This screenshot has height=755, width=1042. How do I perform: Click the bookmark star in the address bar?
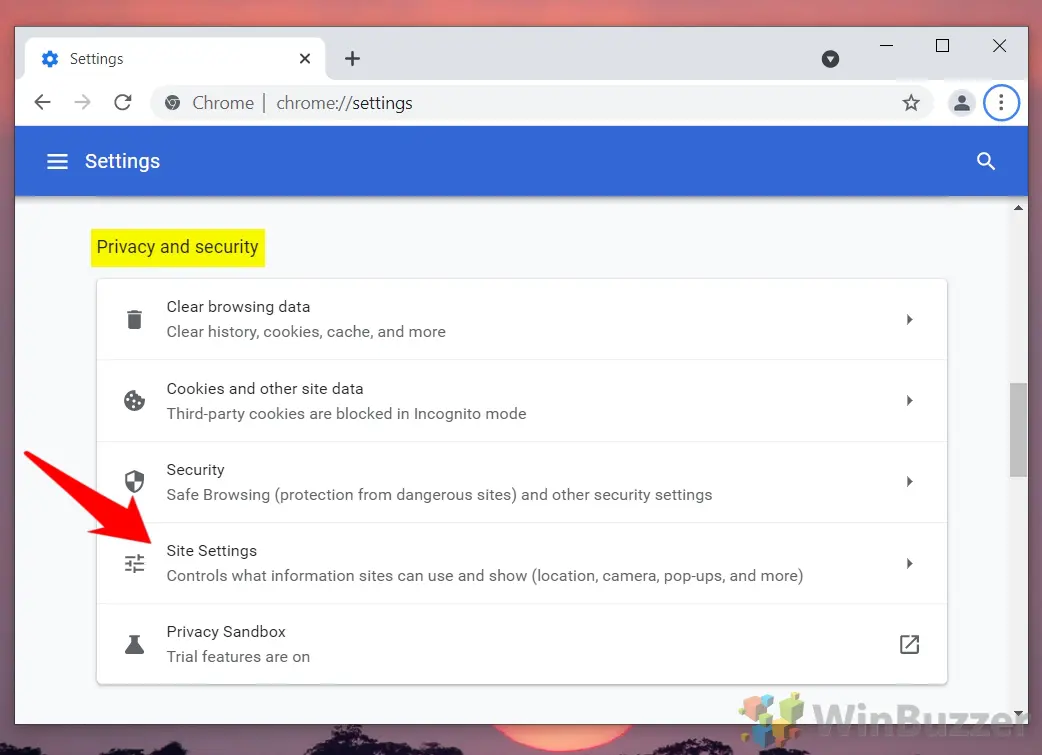(911, 102)
